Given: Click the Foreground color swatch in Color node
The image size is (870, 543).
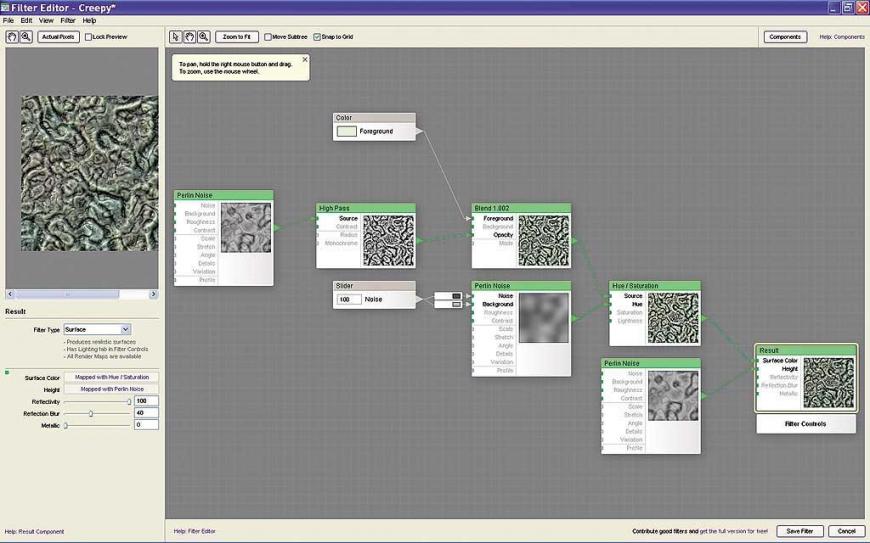Looking at the screenshot, I should coord(346,131).
